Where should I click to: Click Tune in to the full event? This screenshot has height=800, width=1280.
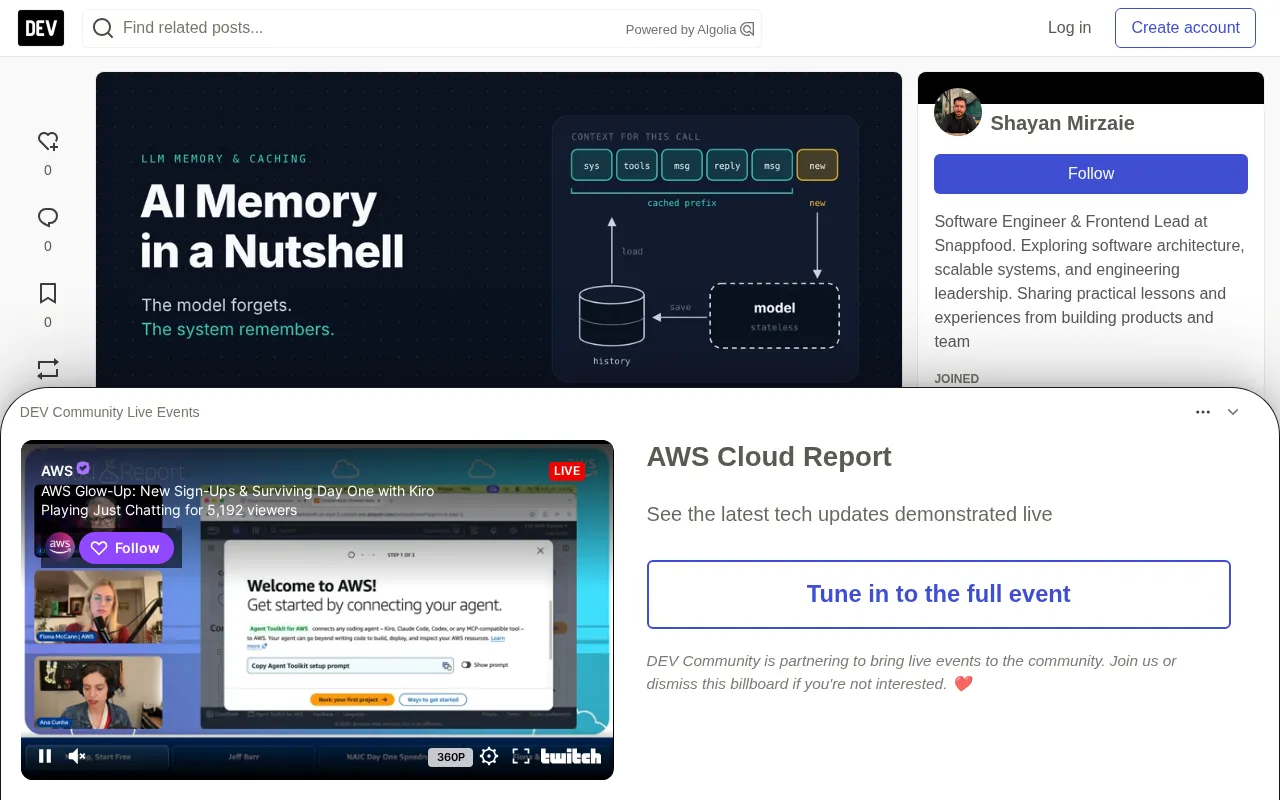939,594
